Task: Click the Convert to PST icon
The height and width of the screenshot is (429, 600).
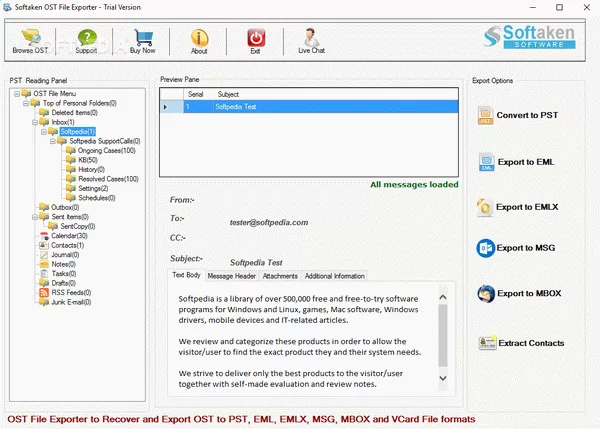Action: (485, 116)
